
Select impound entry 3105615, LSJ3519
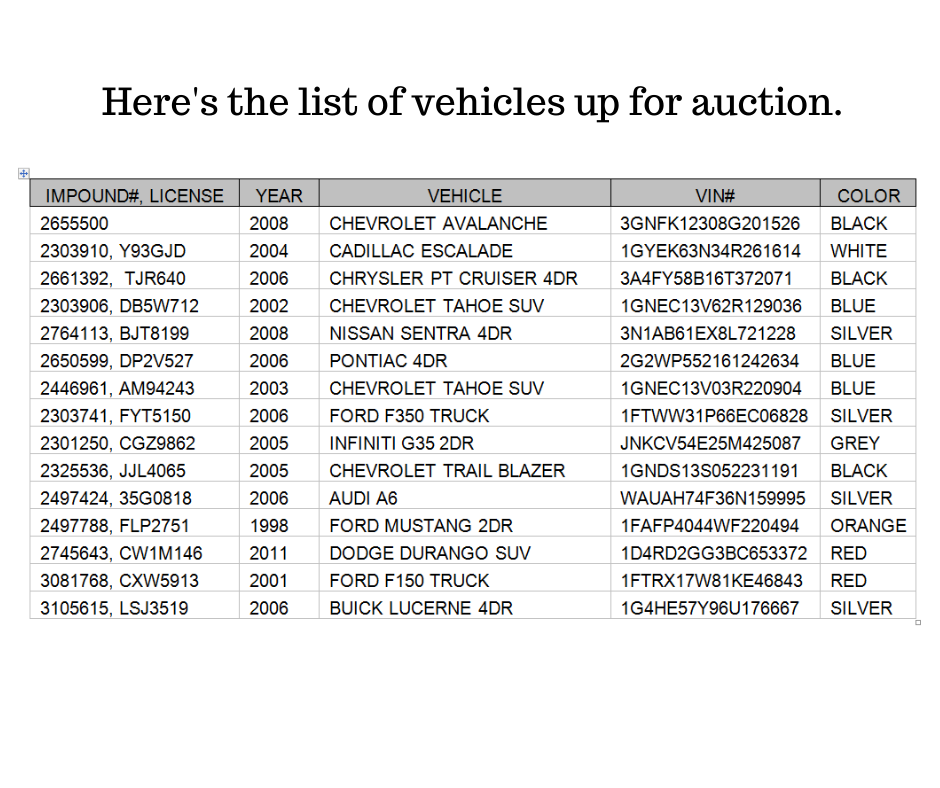point(135,608)
